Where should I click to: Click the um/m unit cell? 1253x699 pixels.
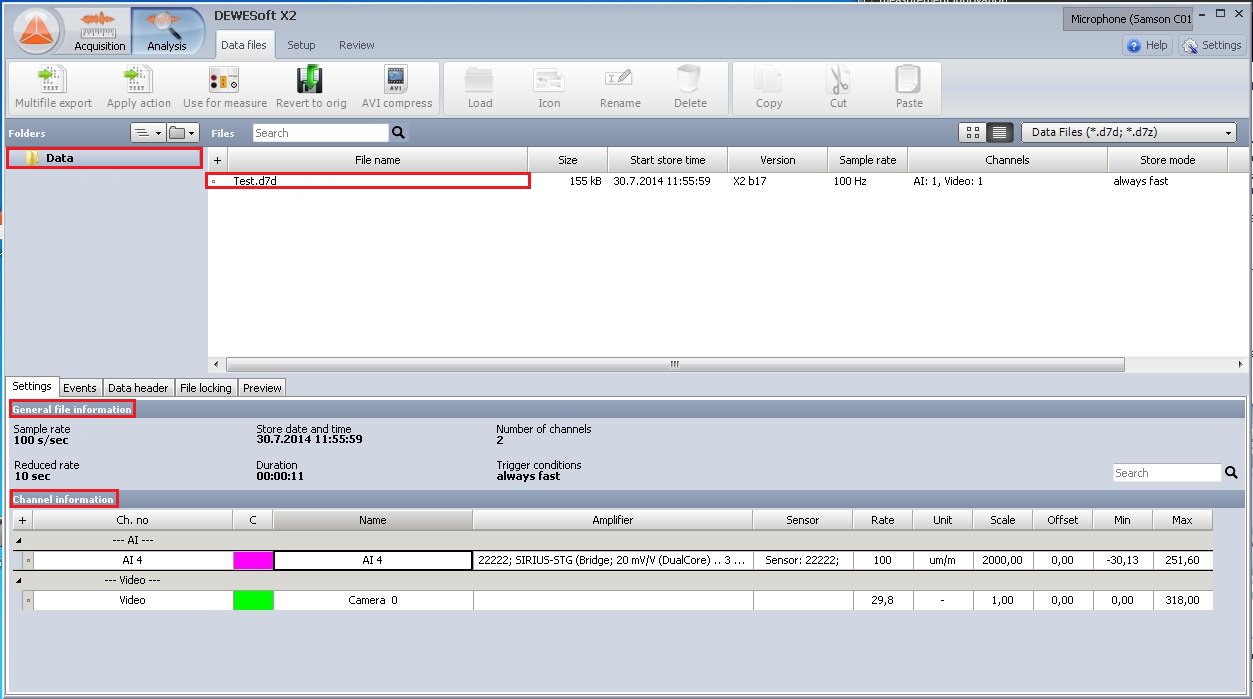tap(942, 560)
